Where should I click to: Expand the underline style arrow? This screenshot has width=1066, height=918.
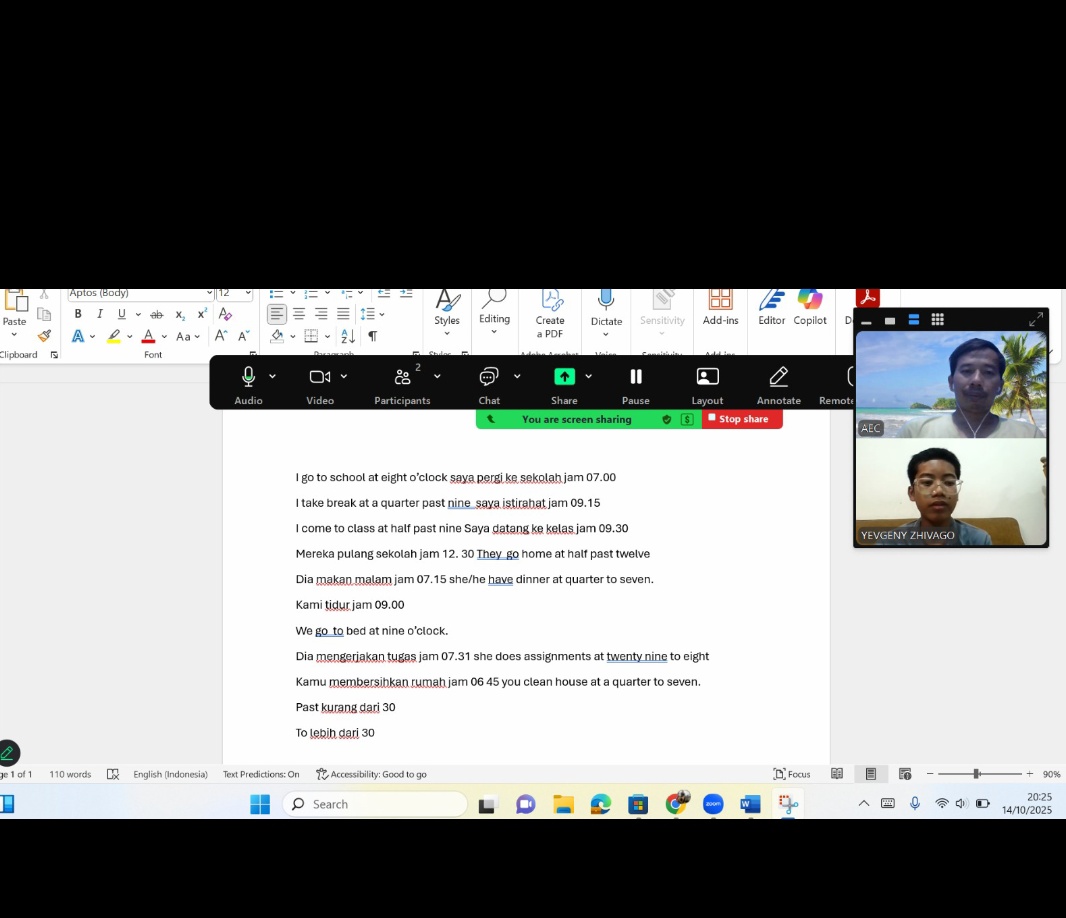(x=138, y=314)
